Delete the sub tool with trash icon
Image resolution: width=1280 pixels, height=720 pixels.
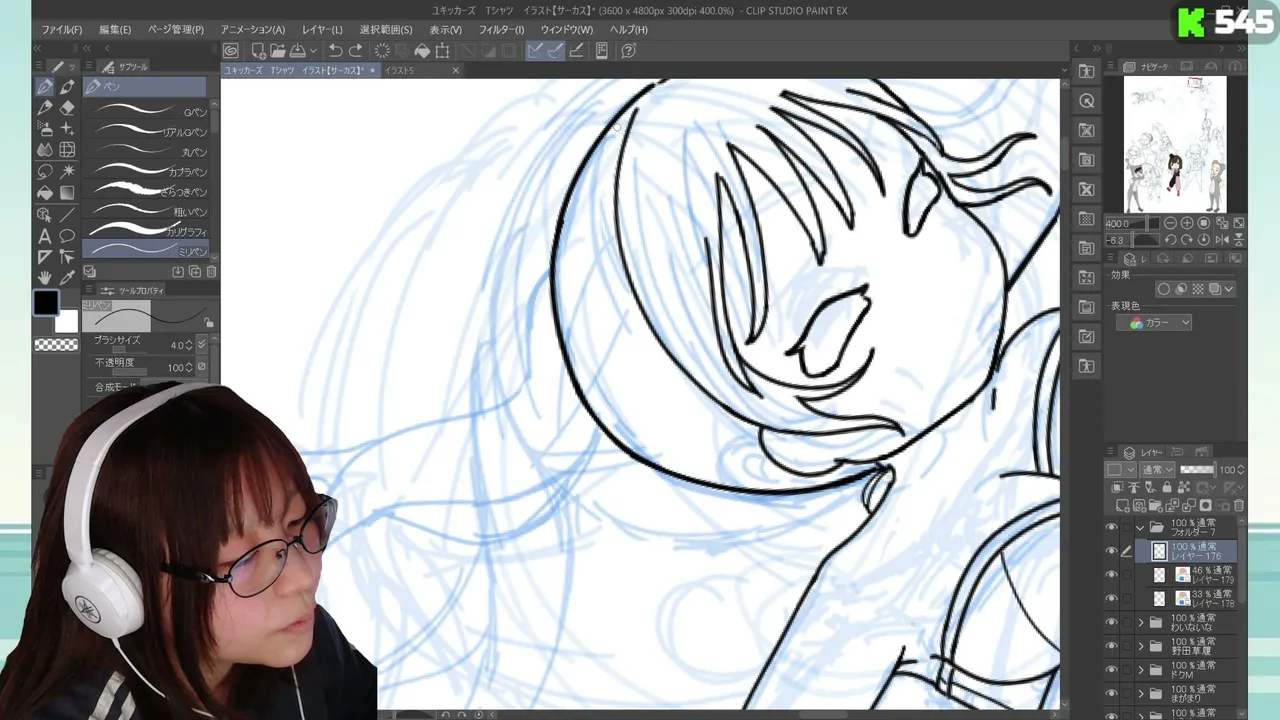pyautogui.click(x=211, y=272)
